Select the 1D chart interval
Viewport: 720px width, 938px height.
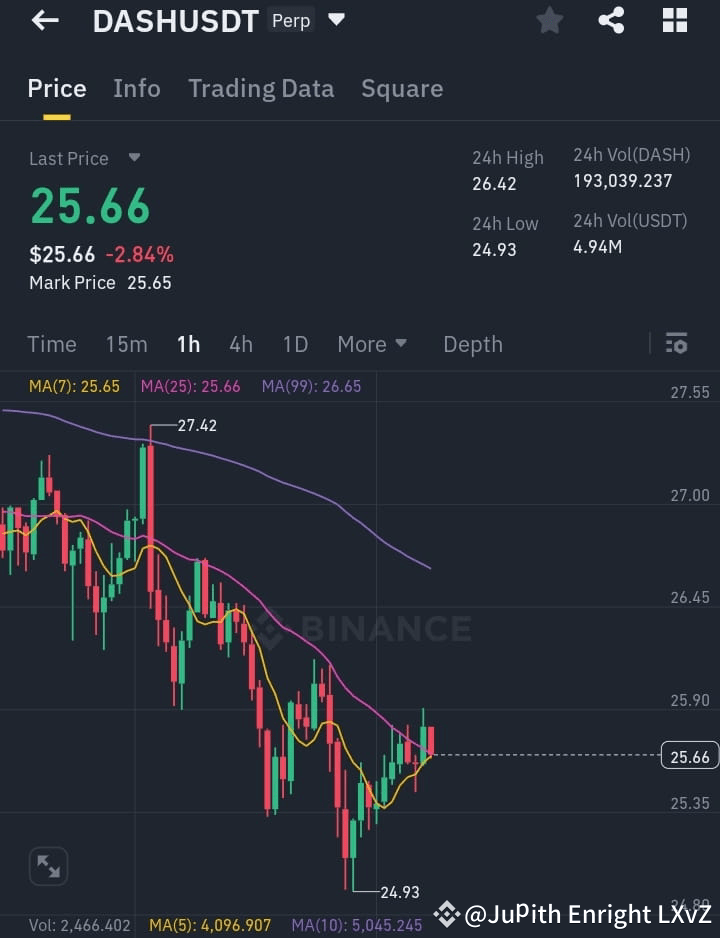(295, 344)
